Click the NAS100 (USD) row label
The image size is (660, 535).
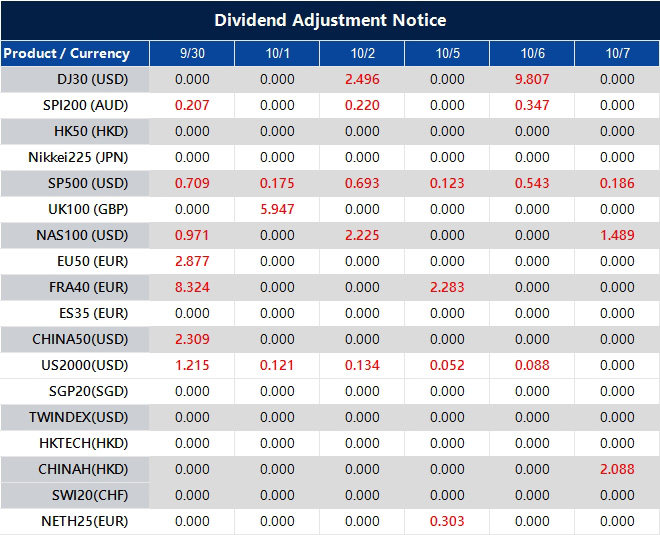82,235
